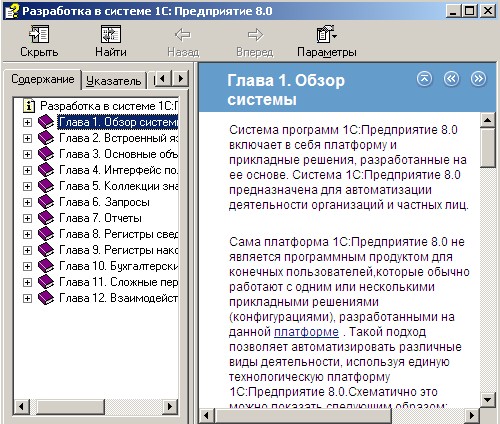Click the book icon of Глава 7
Viewport: 500px width, 424px height.
46,218
